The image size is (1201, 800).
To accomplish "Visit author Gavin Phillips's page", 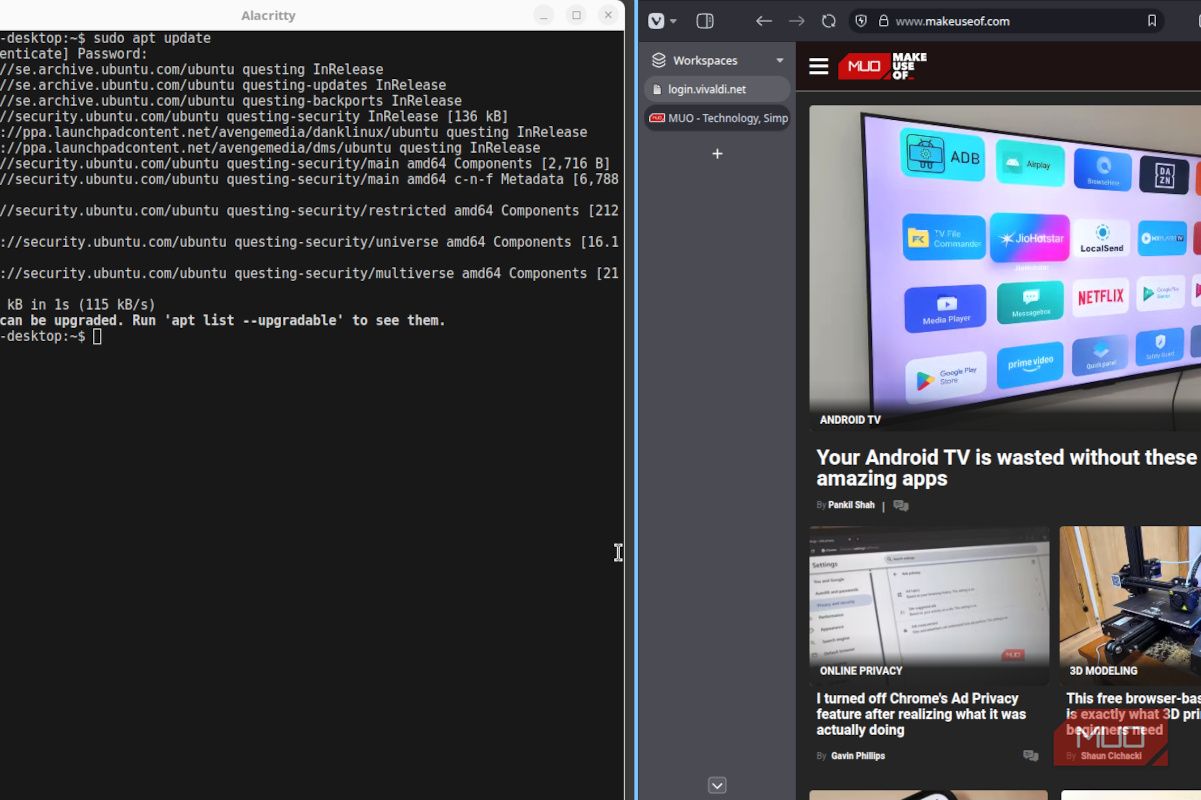I will click(858, 756).
